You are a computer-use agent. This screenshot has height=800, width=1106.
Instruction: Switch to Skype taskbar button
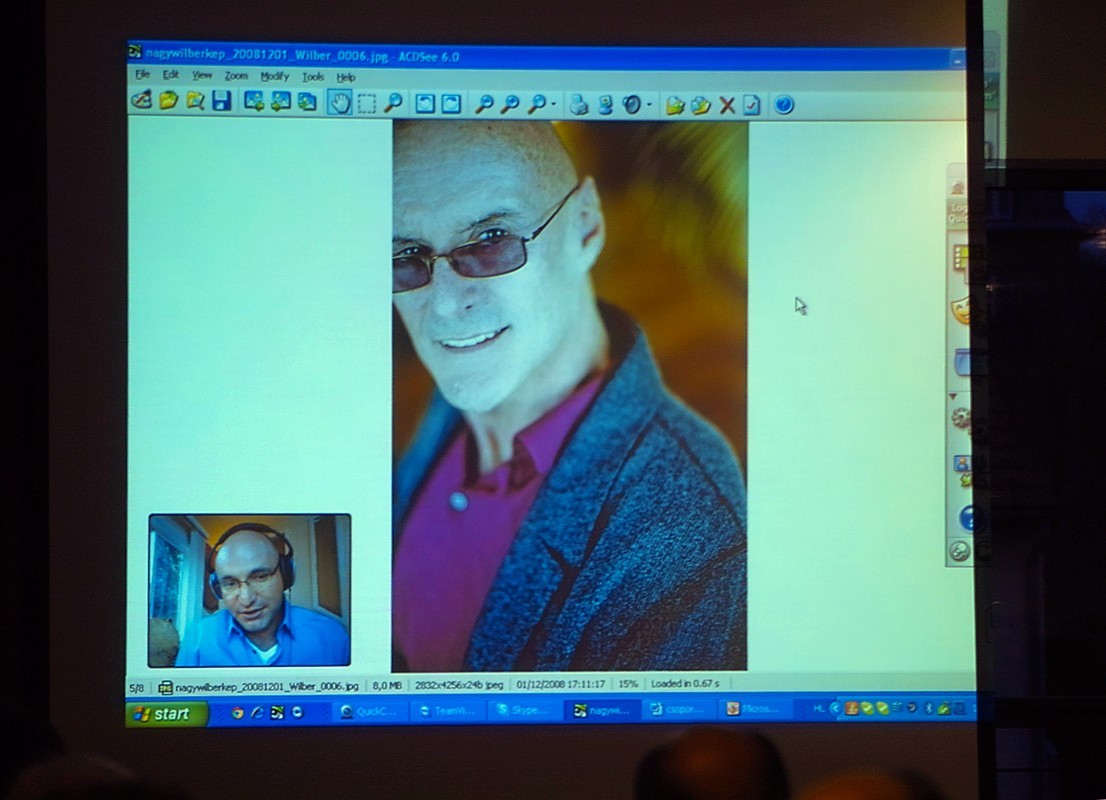[x=524, y=710]
